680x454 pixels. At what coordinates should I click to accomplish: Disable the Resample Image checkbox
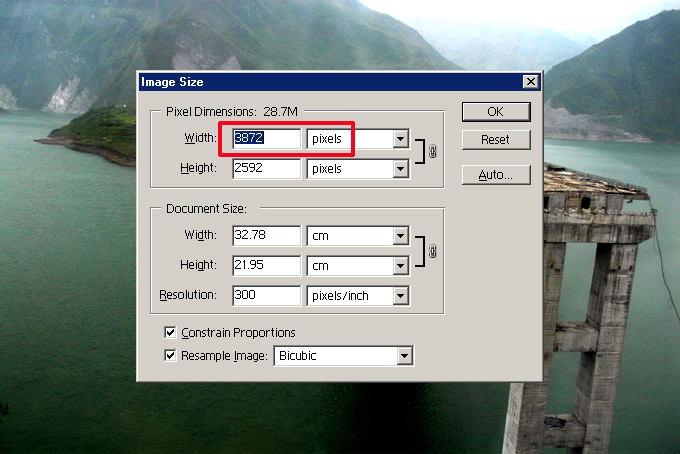(171, 355)
